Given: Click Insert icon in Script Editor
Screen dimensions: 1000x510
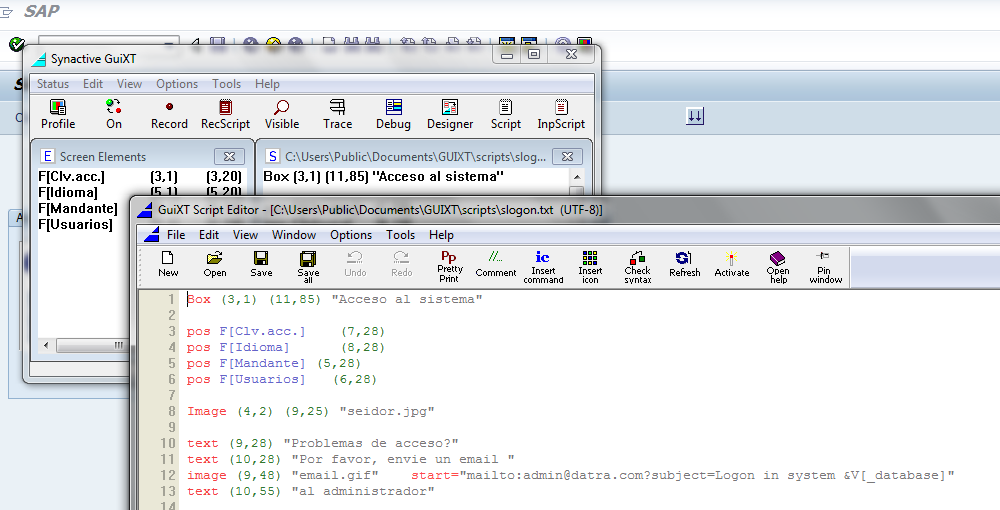Looking at the screenshot, I should coord(590,266).
